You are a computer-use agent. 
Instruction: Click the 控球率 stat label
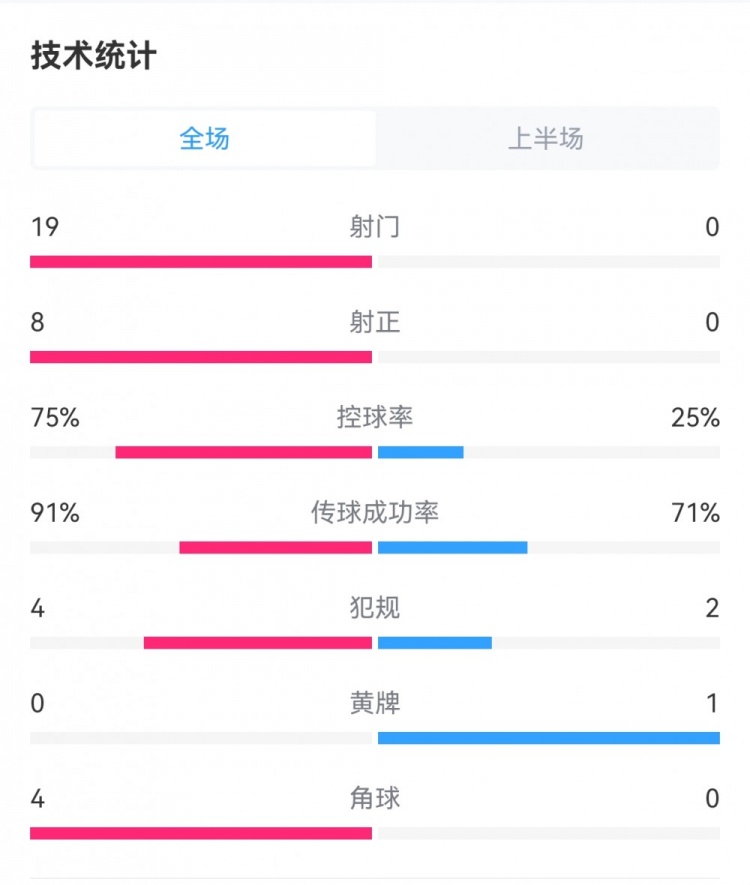tap(375, 417)
